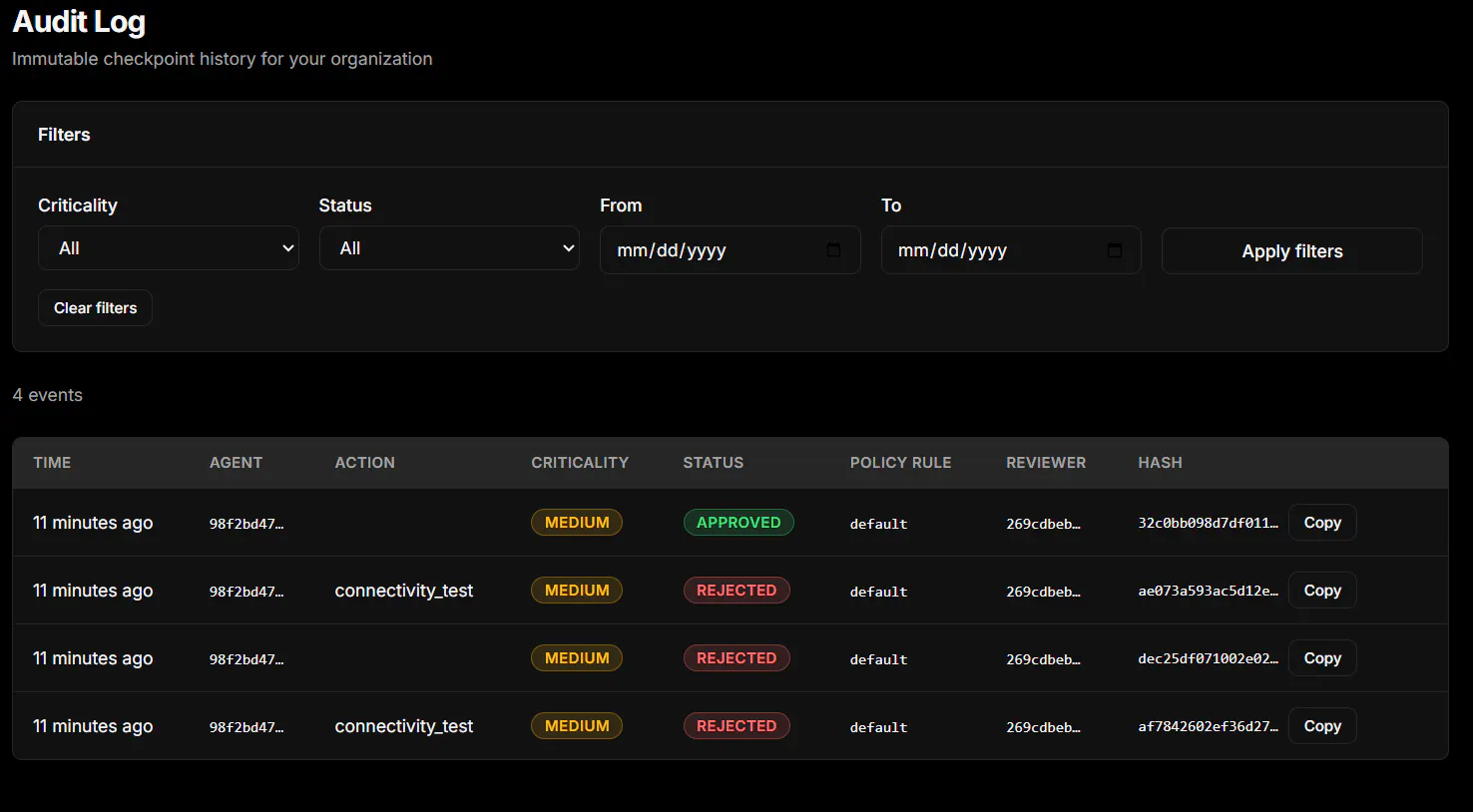Click agent ID in the APPROVED row
The height and width of the screenshot is (812, 1473).
[x=246, y=524]
